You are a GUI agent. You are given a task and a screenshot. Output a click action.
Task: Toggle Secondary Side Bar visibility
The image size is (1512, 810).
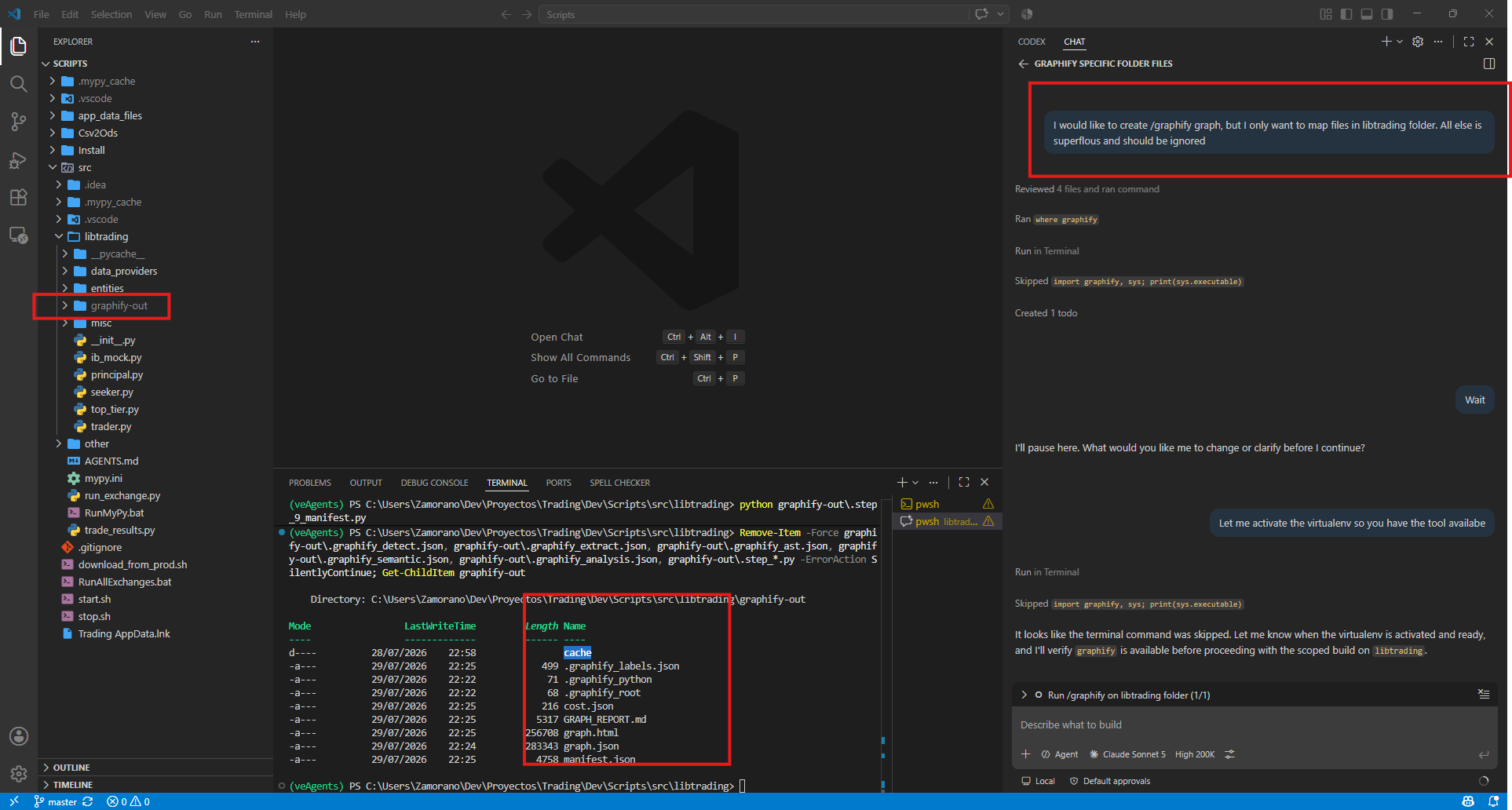pyautogui.click(x=1387, y=14)
